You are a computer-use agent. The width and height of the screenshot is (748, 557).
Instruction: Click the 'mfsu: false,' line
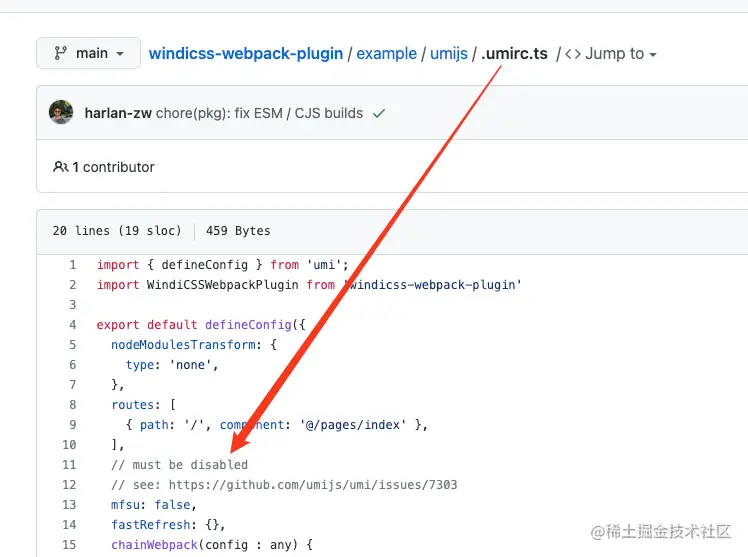(154, 505)
